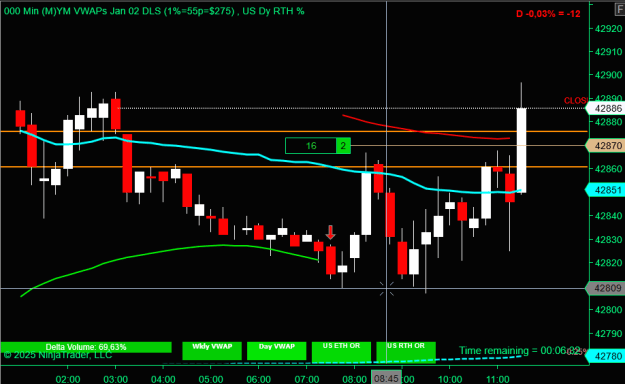This screenshot has width=625, height=384.
Task: Click the 08:45 crosshair time marker
Action: pyautogui.click(x=386, y=378)
